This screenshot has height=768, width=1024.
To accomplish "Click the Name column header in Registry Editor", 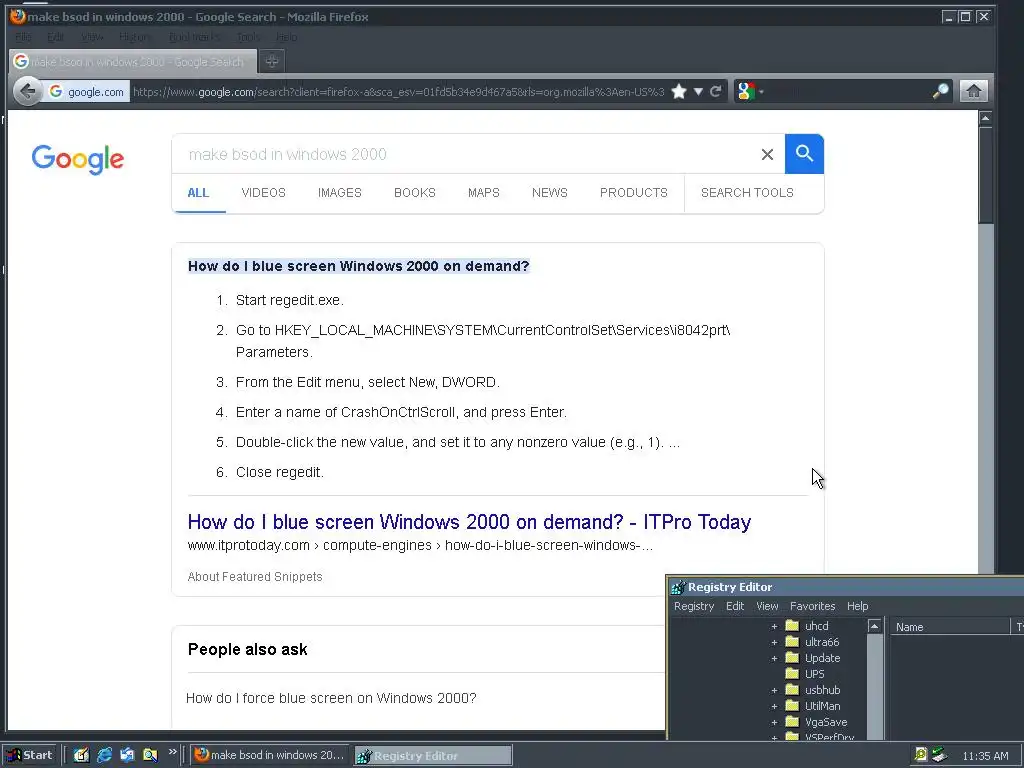I will (x=950, y=627).
